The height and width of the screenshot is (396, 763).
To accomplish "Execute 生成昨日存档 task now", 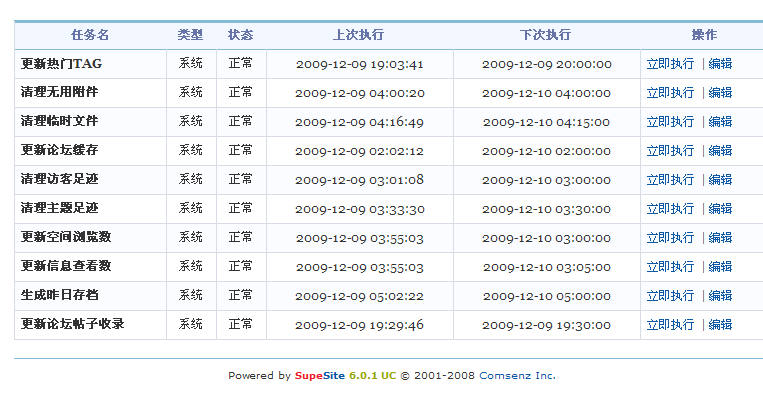I will 670,296.
